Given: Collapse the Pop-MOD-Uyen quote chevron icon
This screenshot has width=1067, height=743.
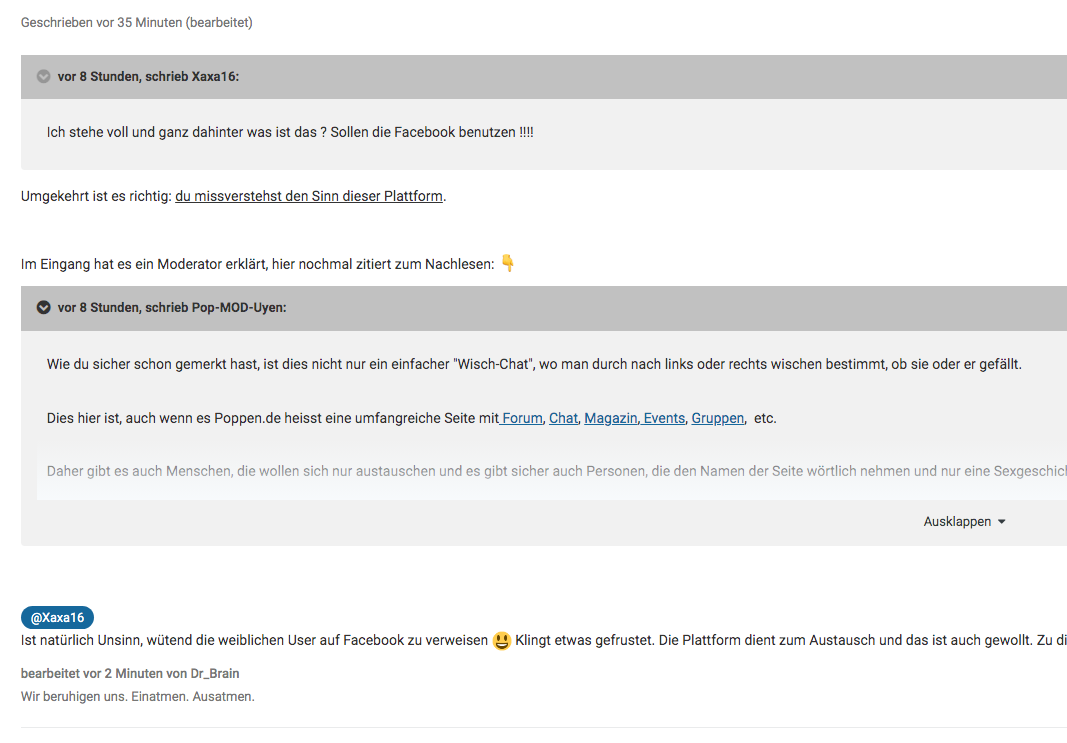Looking at the screenshot, I should click(x=43, y=308).
